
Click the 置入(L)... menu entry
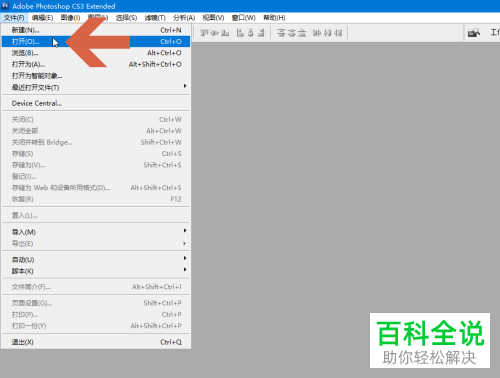(x=96, y=215)
